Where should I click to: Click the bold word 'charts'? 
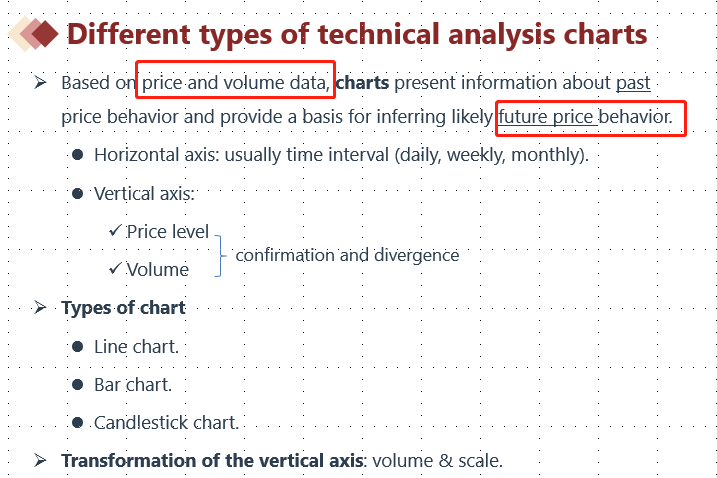coord(362,82)
